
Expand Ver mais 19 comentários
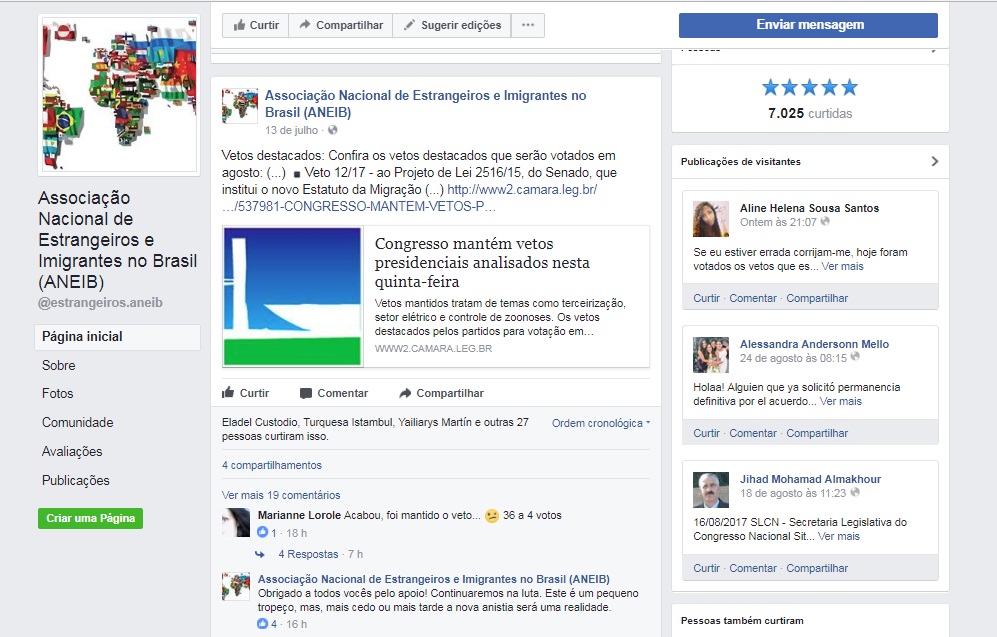[x=281, y=495]
